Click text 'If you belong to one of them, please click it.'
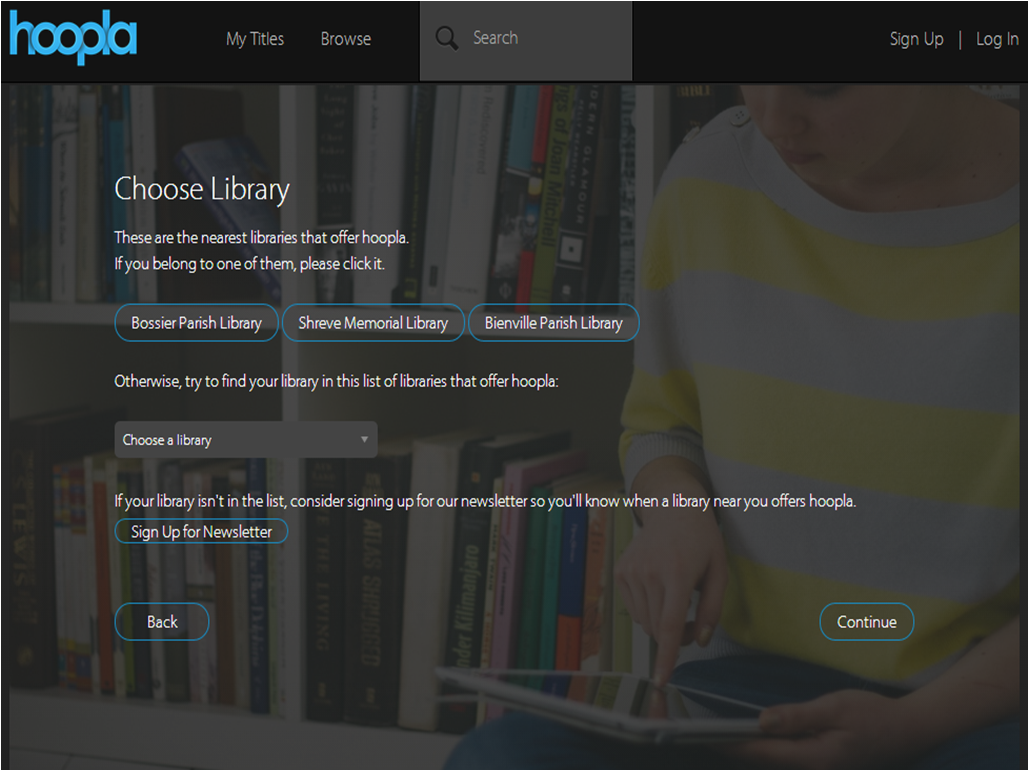This screenshot has width=1029, height=771. (249, 264)
